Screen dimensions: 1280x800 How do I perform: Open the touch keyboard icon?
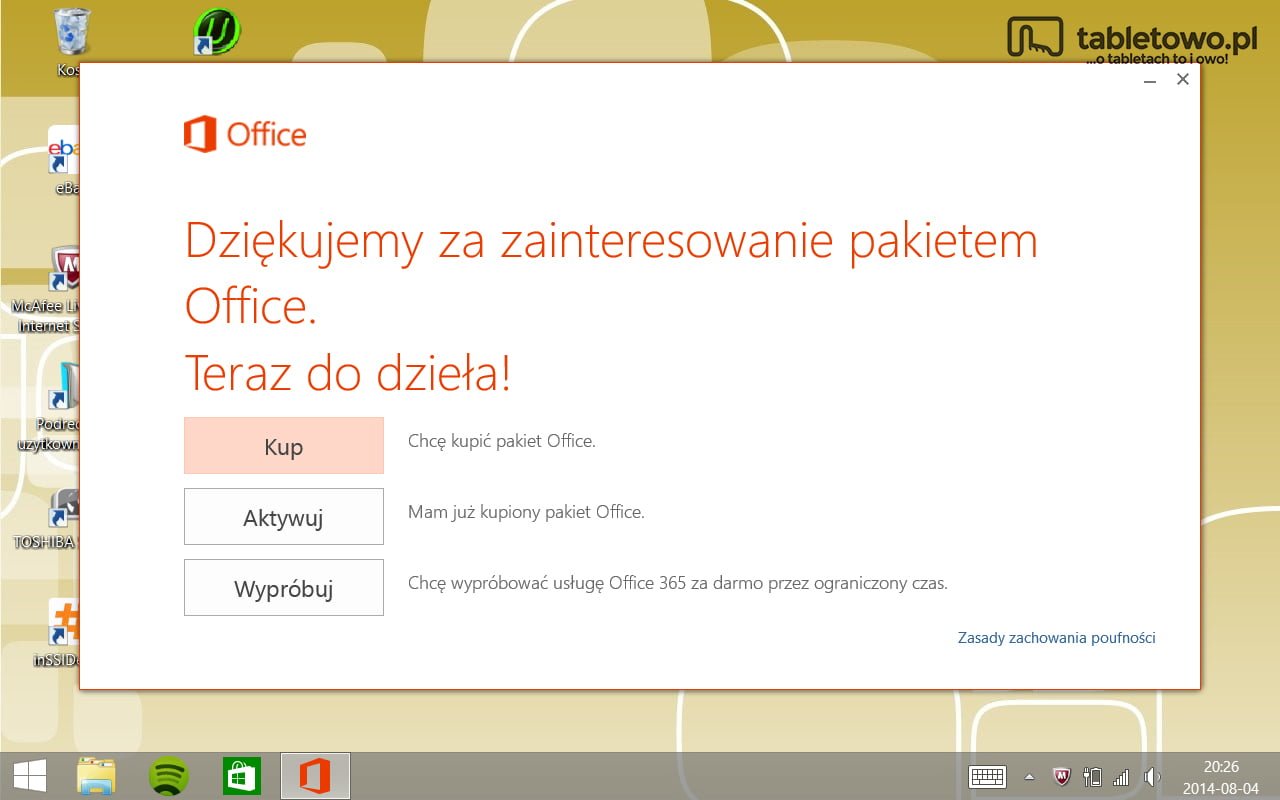(x=987, y=777)
